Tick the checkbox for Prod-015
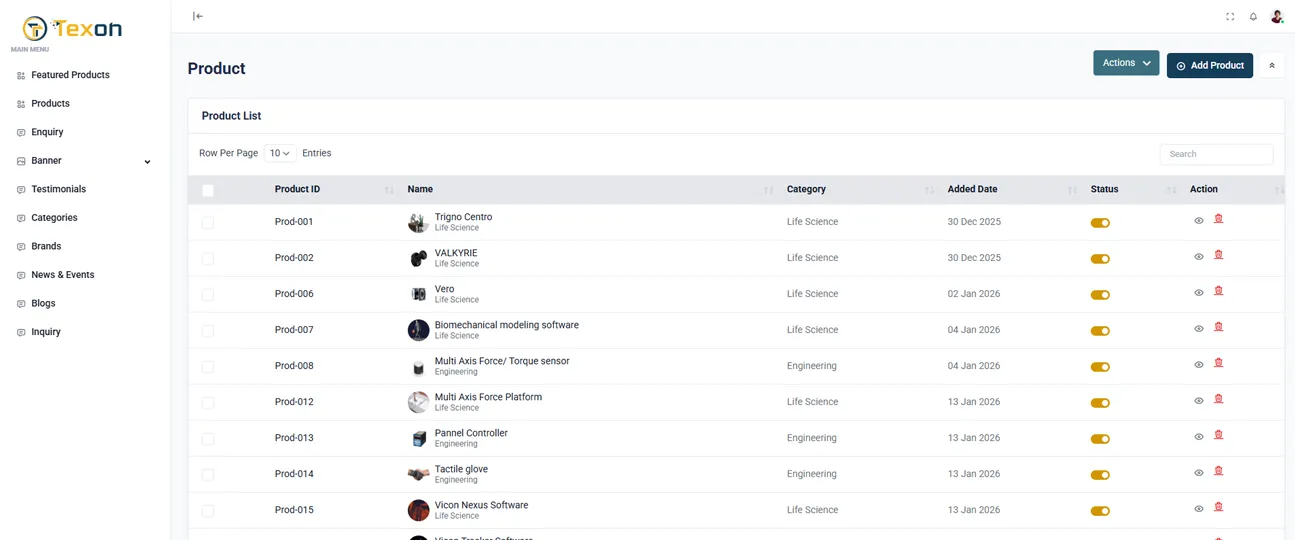The image size is (1295, 540). tap(208, 511)
